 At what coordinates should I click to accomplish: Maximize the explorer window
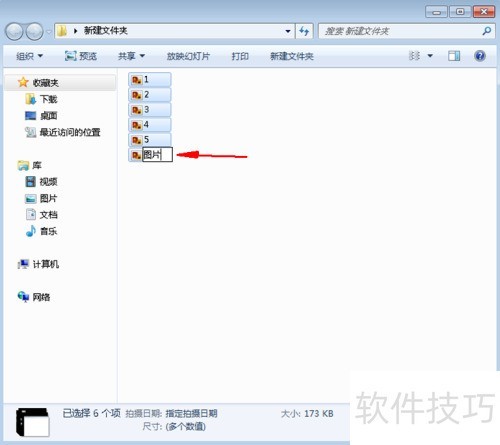[460, 12]
